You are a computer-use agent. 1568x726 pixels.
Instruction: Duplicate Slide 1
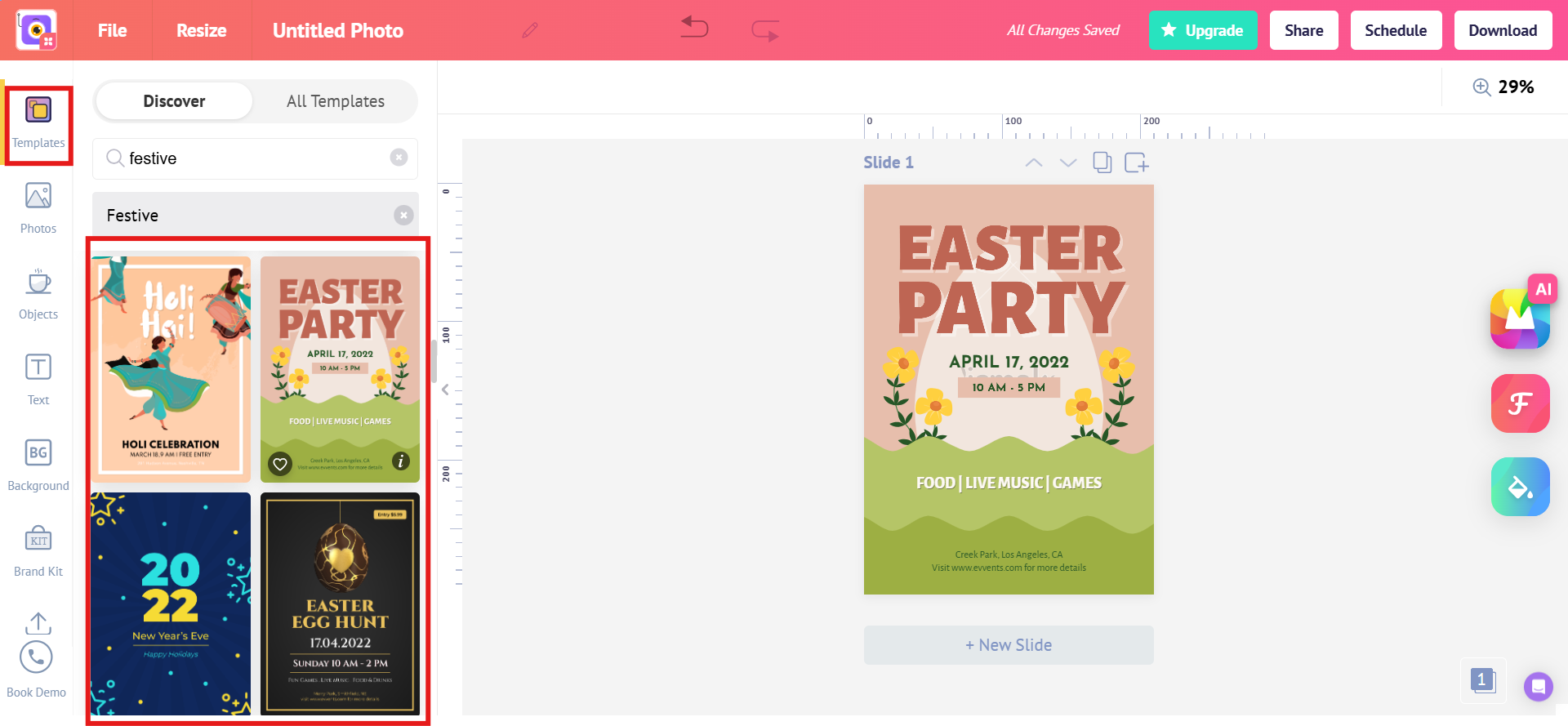1102,163
